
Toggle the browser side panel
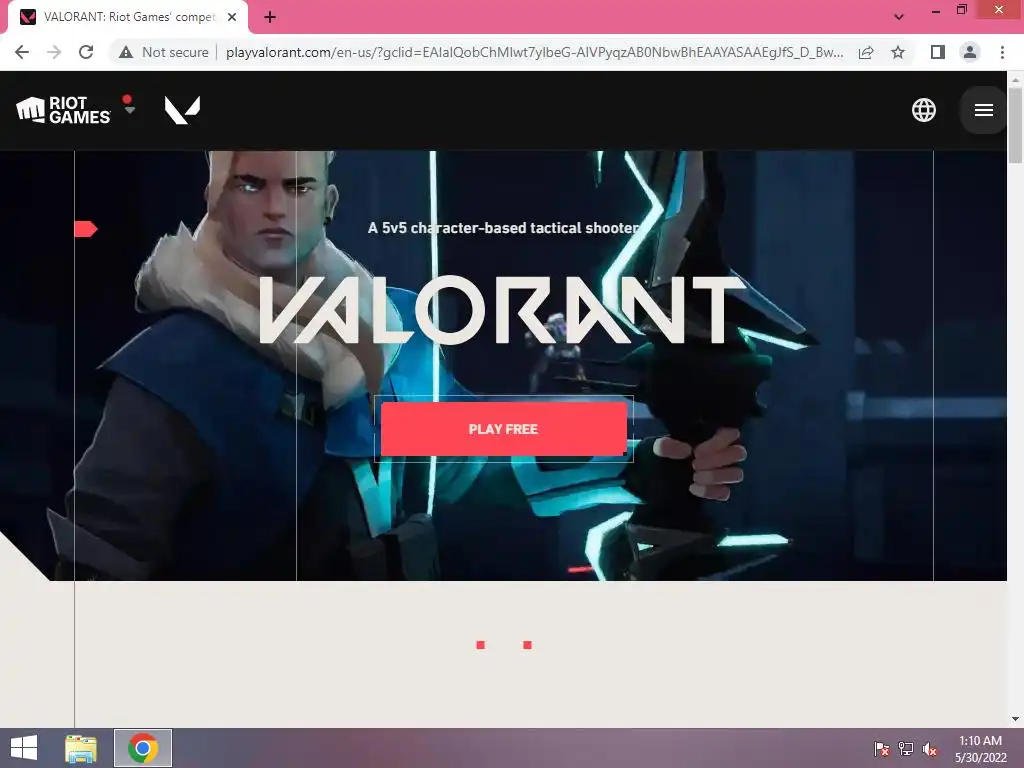938,52
